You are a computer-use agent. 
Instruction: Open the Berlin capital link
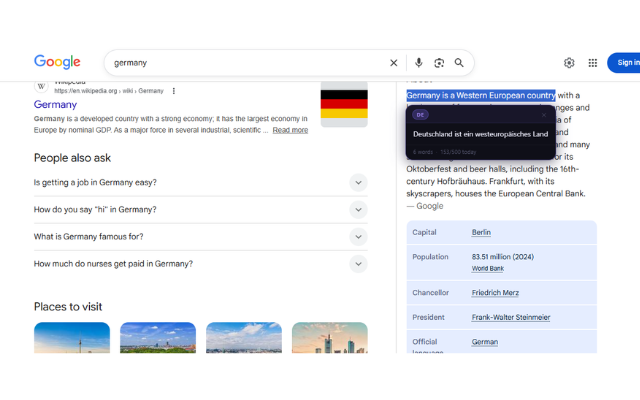coord(481,232)
